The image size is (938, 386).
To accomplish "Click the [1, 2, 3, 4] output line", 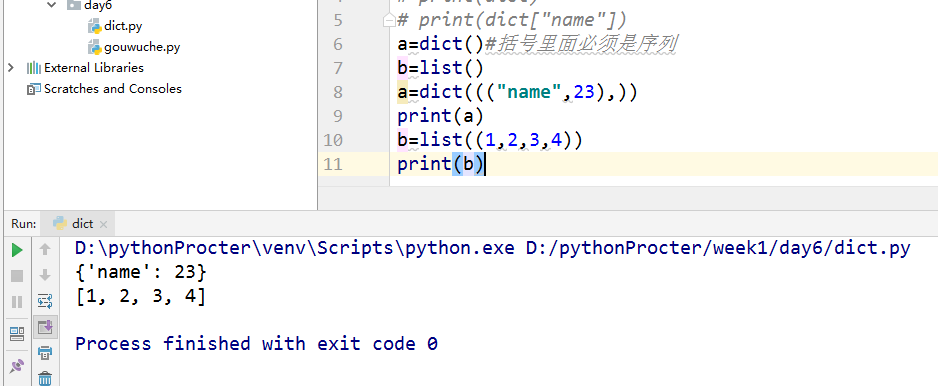I will tap(141, 297).
